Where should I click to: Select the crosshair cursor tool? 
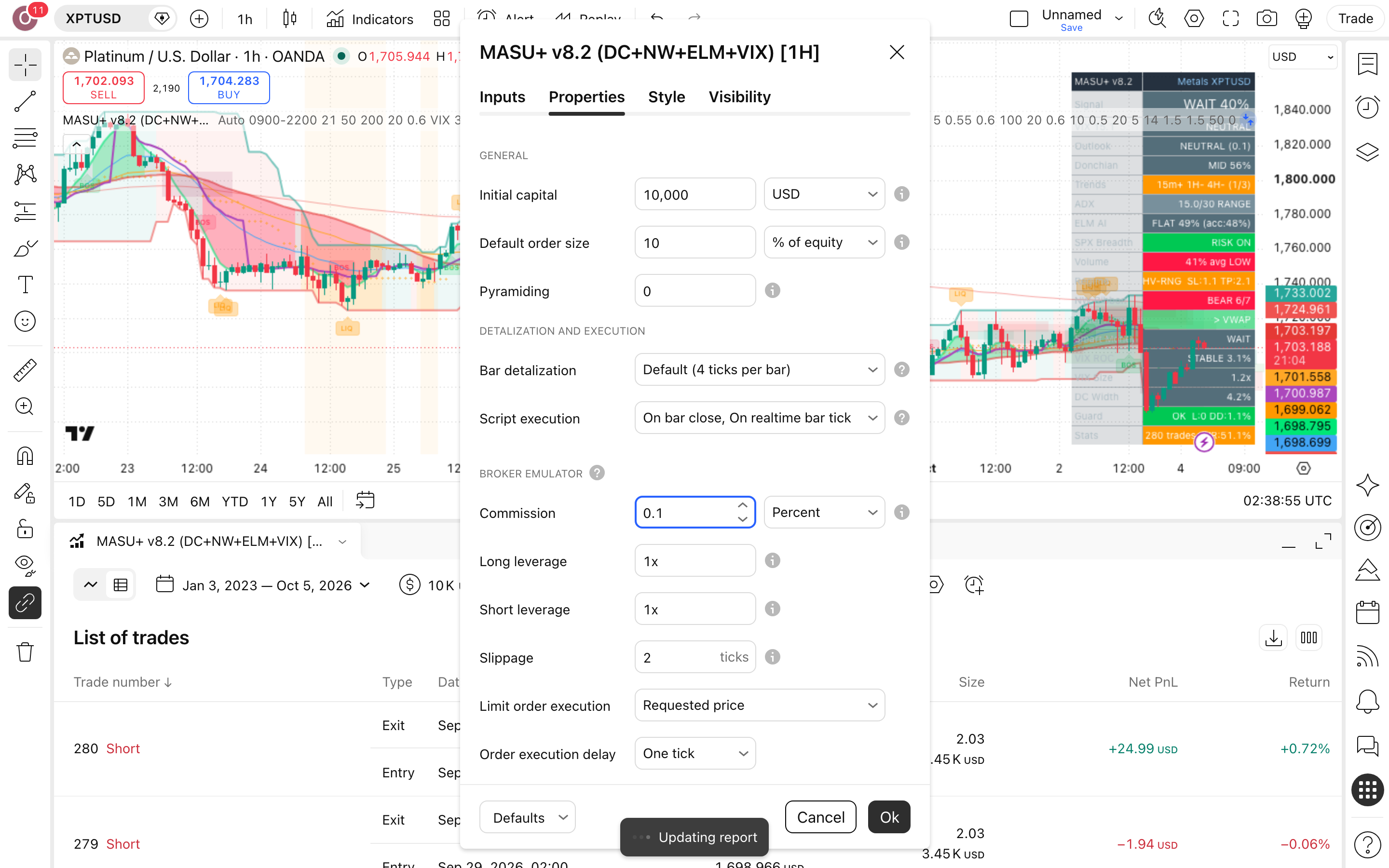coord(25,65)
